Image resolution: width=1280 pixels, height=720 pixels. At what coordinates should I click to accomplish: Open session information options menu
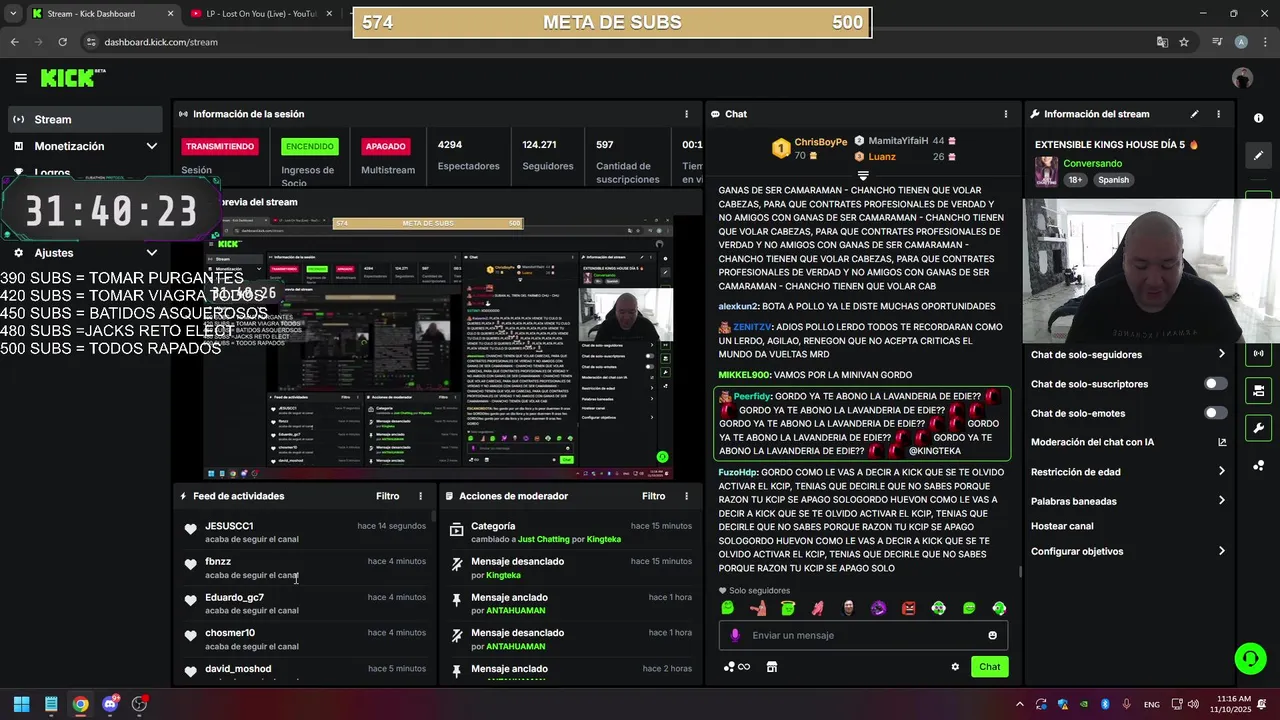(686, 114)
